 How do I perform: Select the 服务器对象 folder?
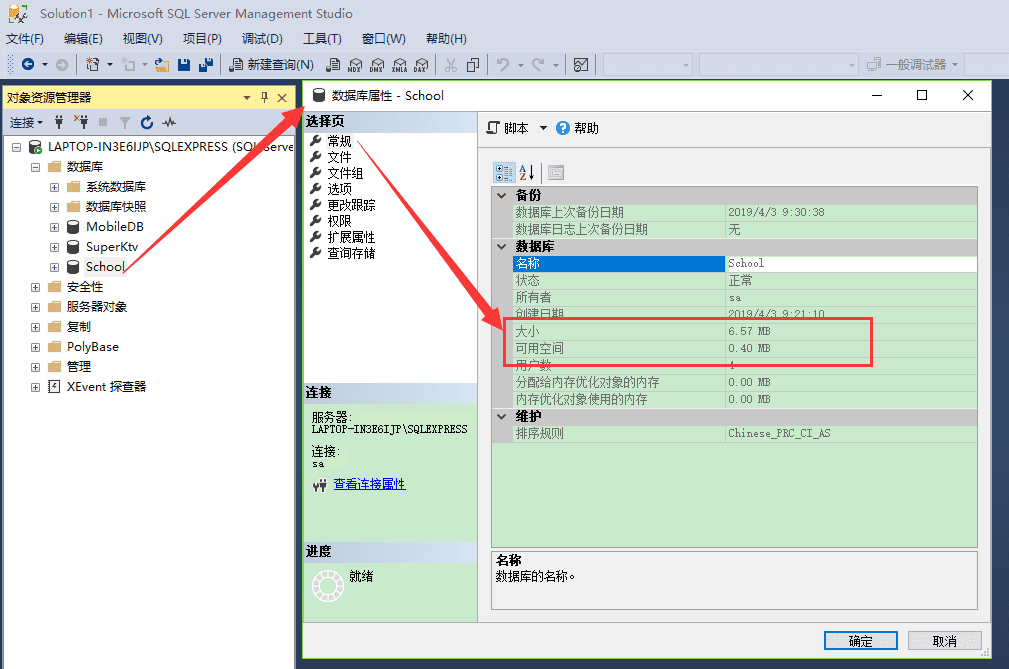[x=97, y=307]
